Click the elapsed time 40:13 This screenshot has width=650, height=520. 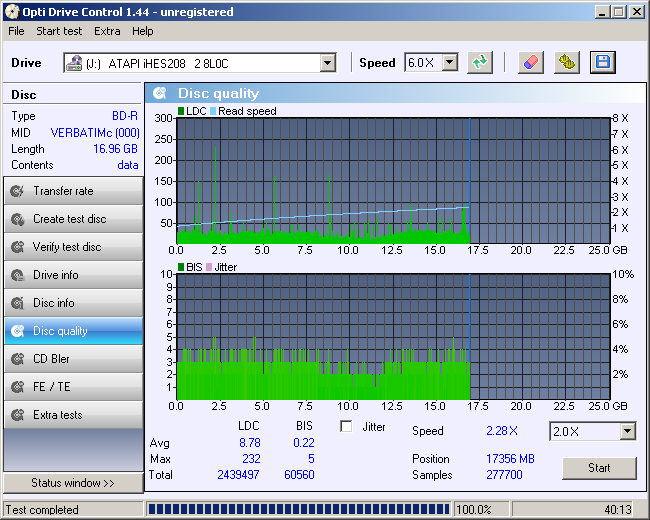618,509
